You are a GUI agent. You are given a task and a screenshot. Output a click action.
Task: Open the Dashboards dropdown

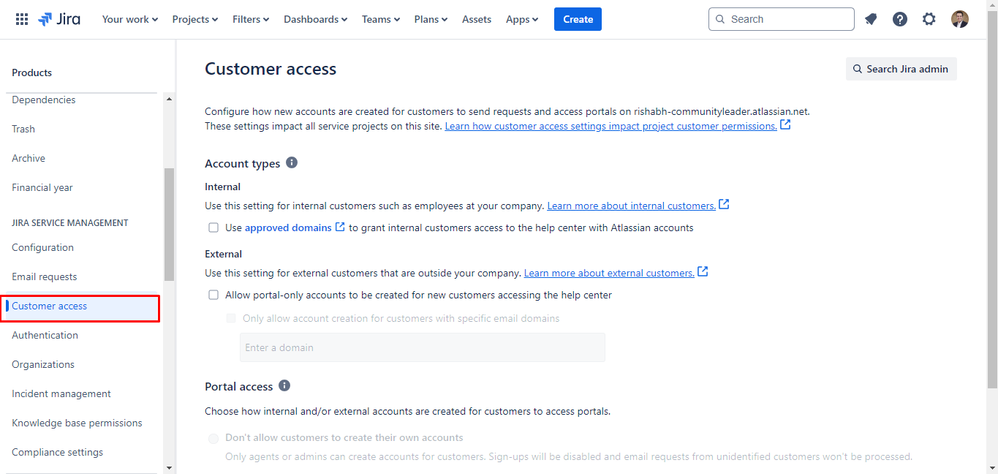pos(316,19)
